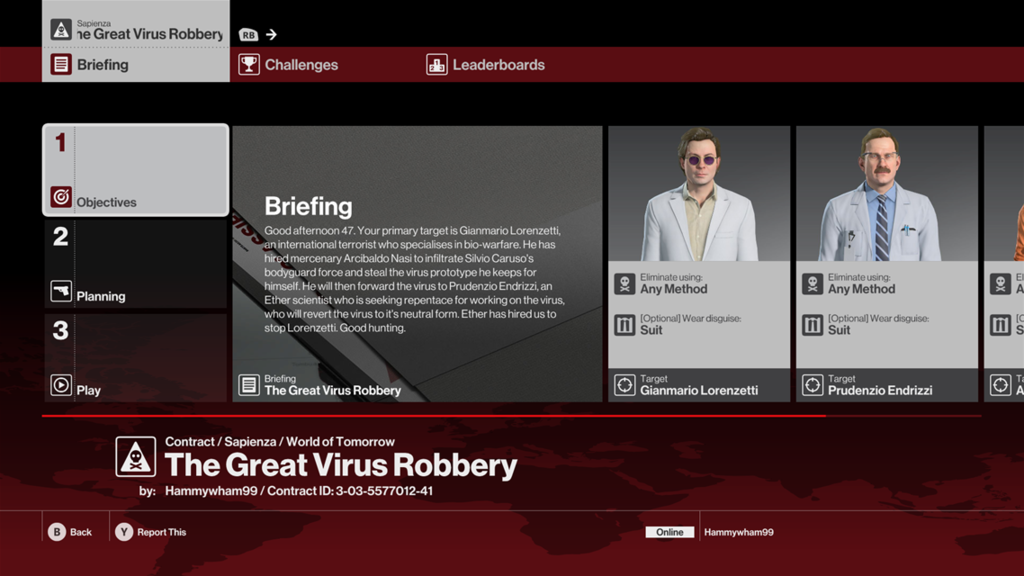This screenshot has height=576, width=1024.
Task: Click the Planning pistol icon
Action: (61, 291)
